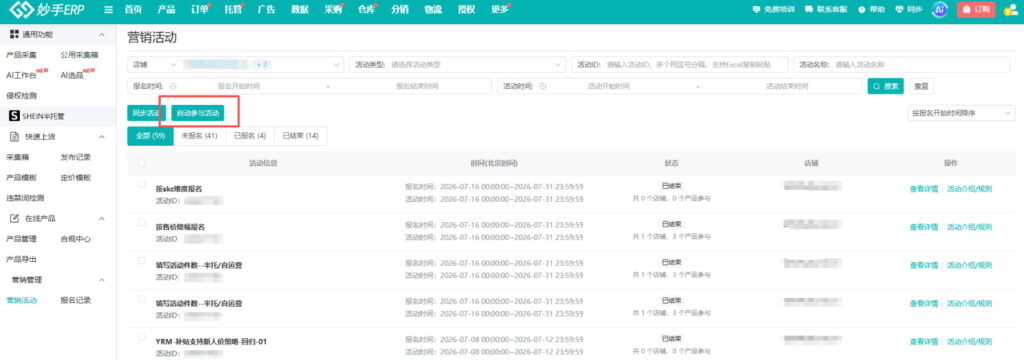Open the 店铺 filter type dropdown
This screenshot has height=360, width=1024.
pyautogui.click(x=154, y=65)
